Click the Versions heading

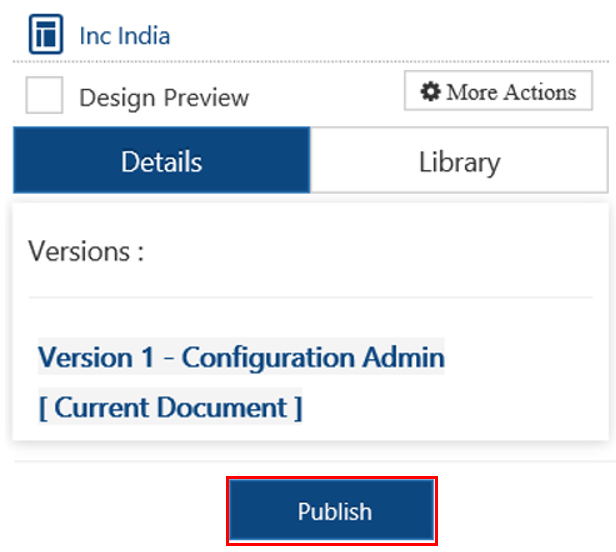pos(86,250)
